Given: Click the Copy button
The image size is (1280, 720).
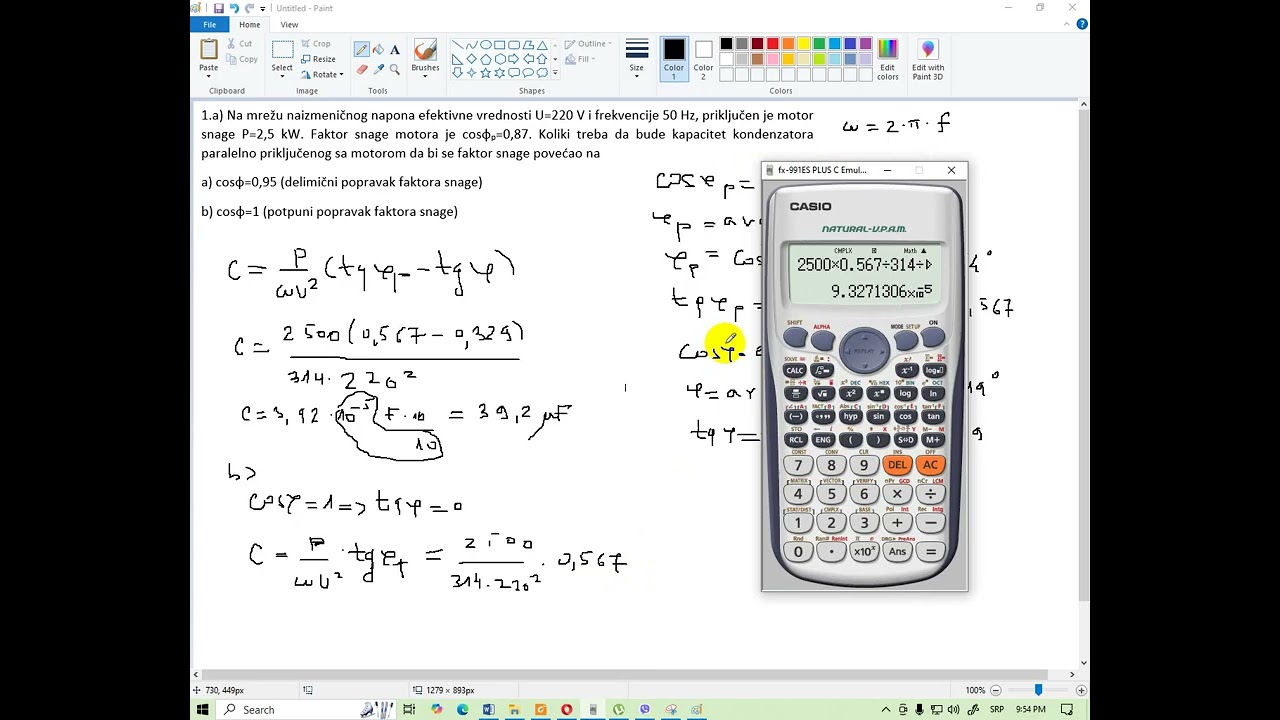Looking at the screenshot, I should tap(241, 59).
